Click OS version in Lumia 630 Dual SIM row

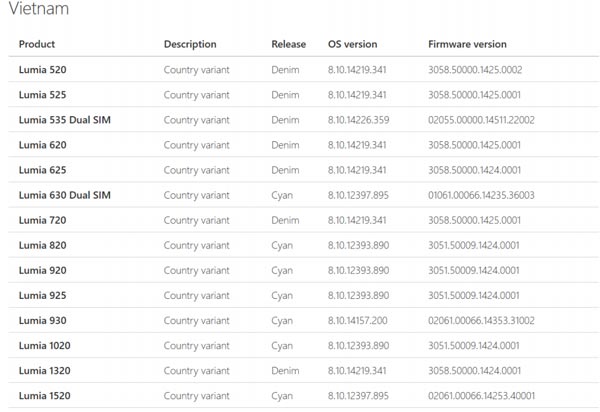click(x=358, y=195)
